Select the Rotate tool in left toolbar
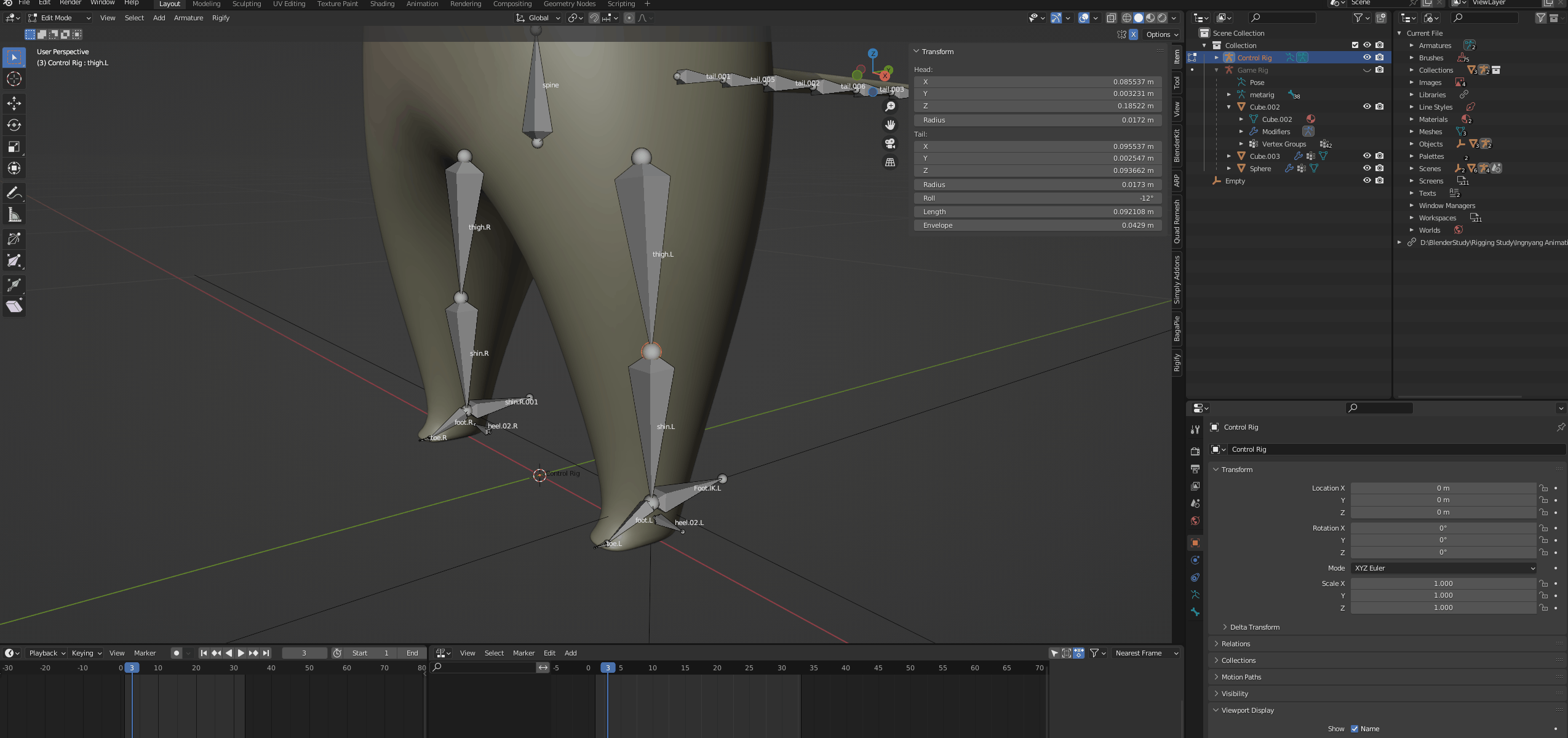Image resolution: width=1568 pixels, height=738 pixels. 14,125
